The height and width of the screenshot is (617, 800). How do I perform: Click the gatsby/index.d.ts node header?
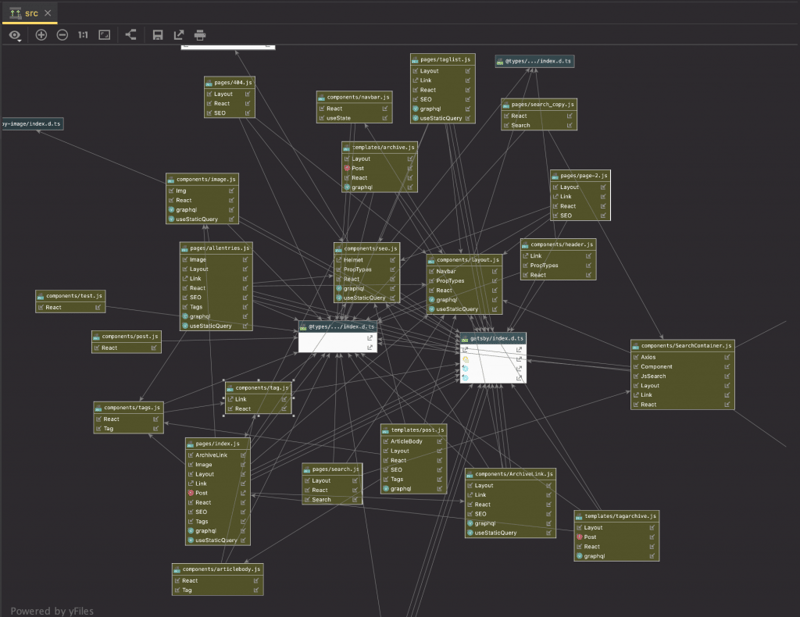point(493,339)
